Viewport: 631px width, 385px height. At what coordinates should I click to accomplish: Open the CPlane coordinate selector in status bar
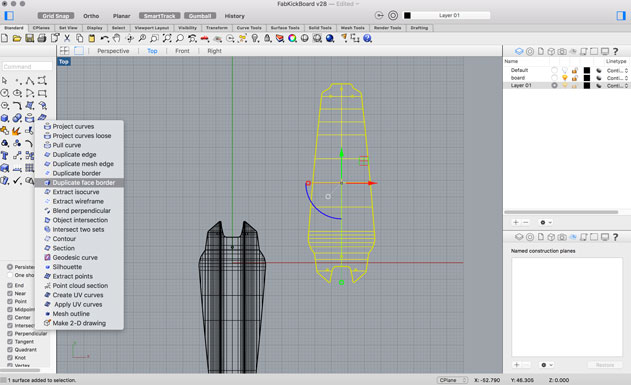(x=453, y=380)
